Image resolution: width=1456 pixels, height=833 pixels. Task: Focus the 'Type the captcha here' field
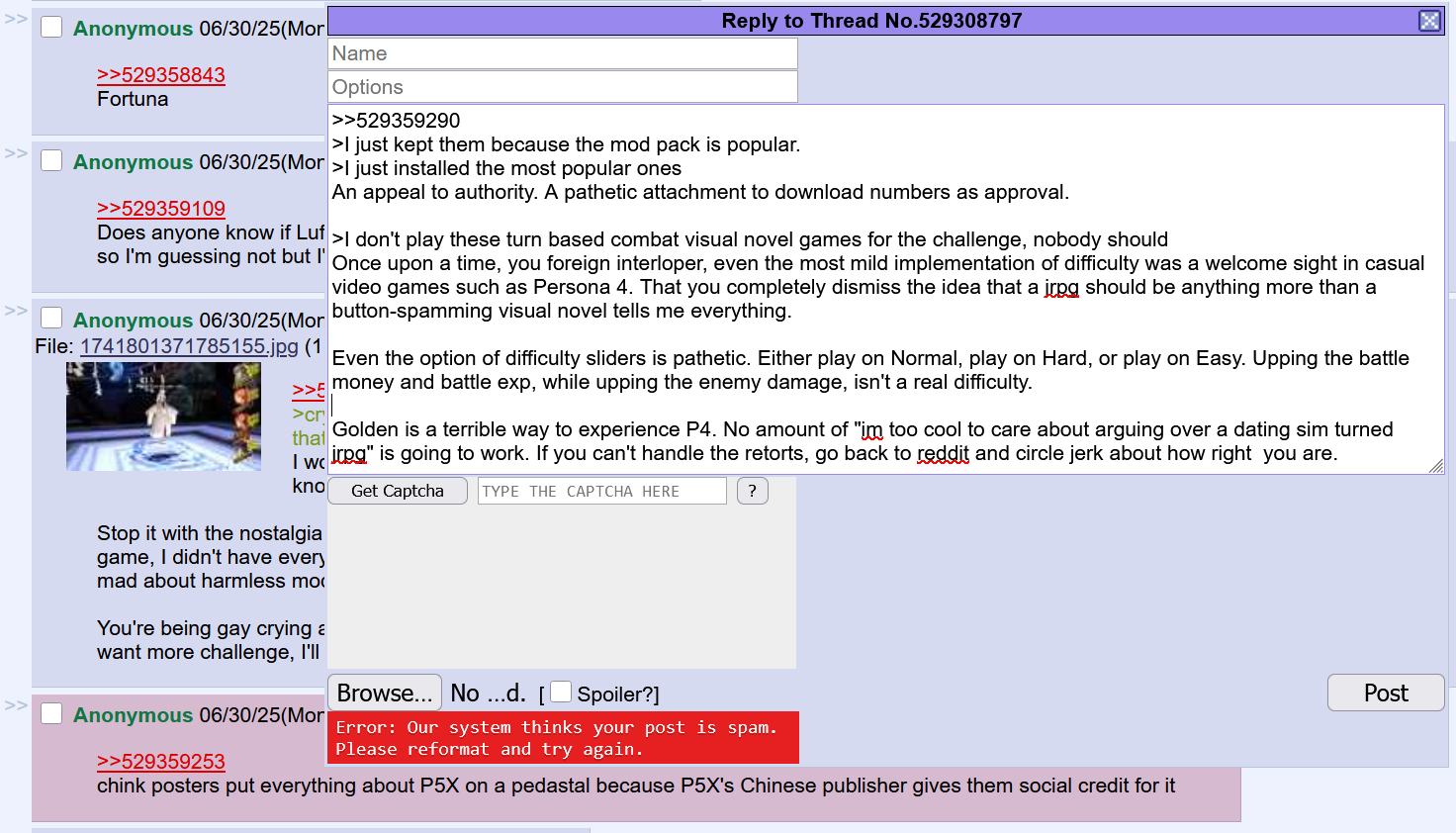602,491
